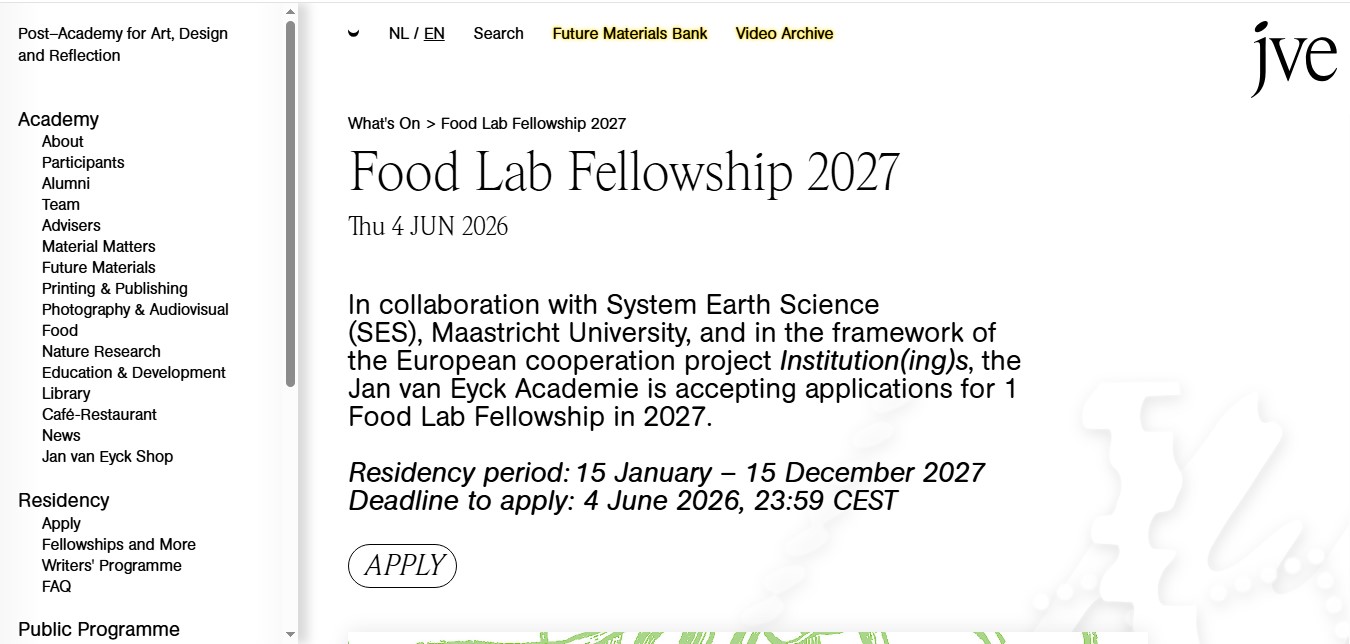Screen dimensions: 1350x644
Task: Open the Public Programme section heading
Action: pyautogui.click(x=98, y=629)
